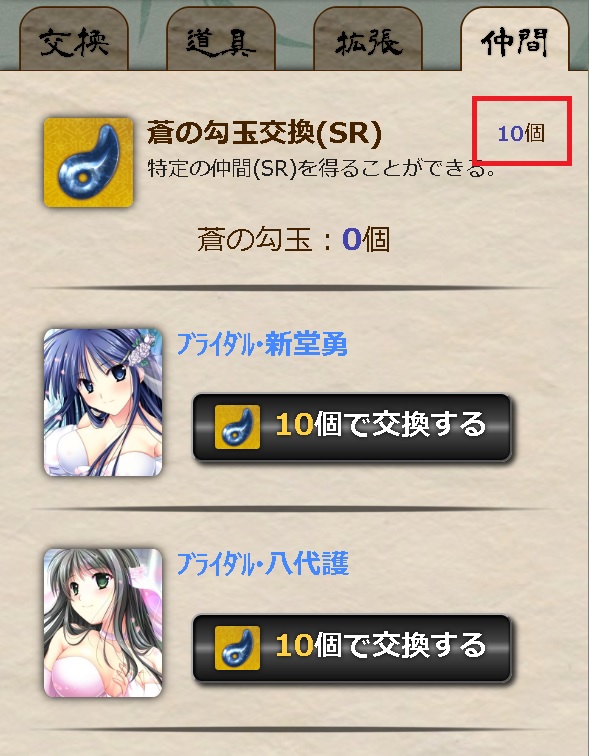Open ブライダル・八代護 character portrait
Viewport: 589px width, 756px height.
103,623
